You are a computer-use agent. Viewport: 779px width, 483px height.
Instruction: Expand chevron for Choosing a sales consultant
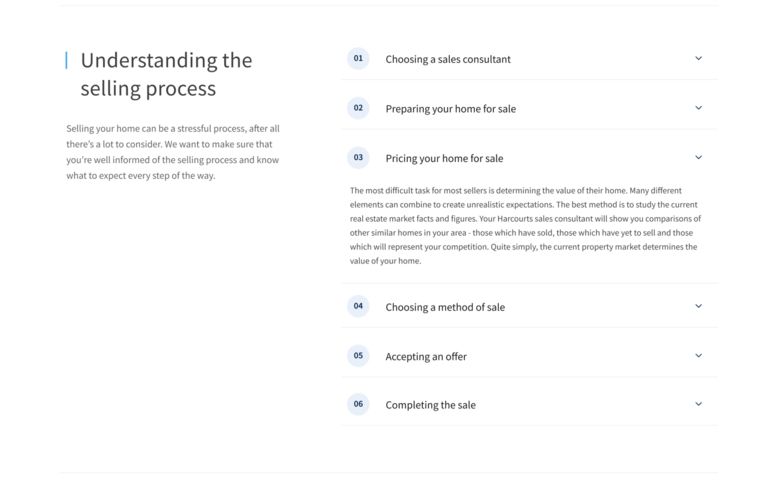tap(698, 58)
